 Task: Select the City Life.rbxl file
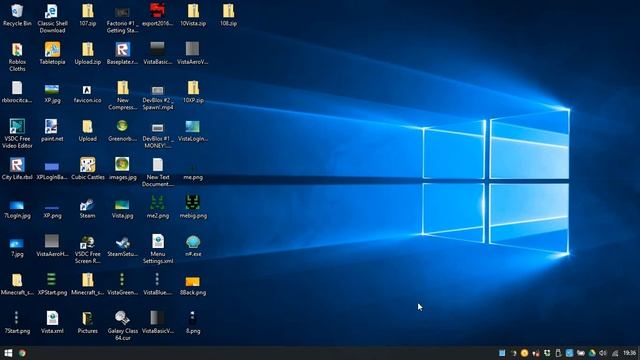pyautogui.click(x=17, y=169)
